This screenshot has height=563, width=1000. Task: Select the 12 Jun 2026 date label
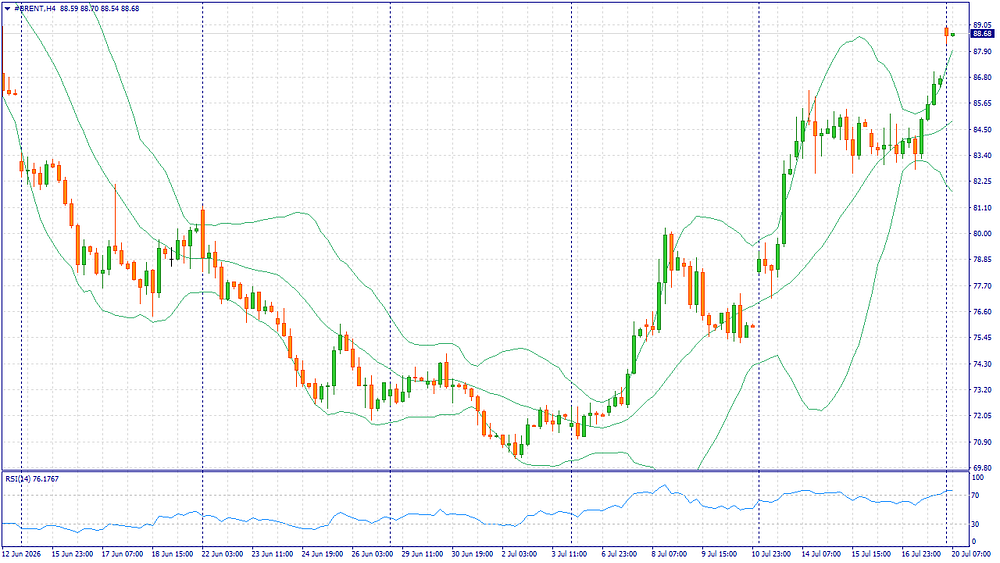[x=22, y=554]
